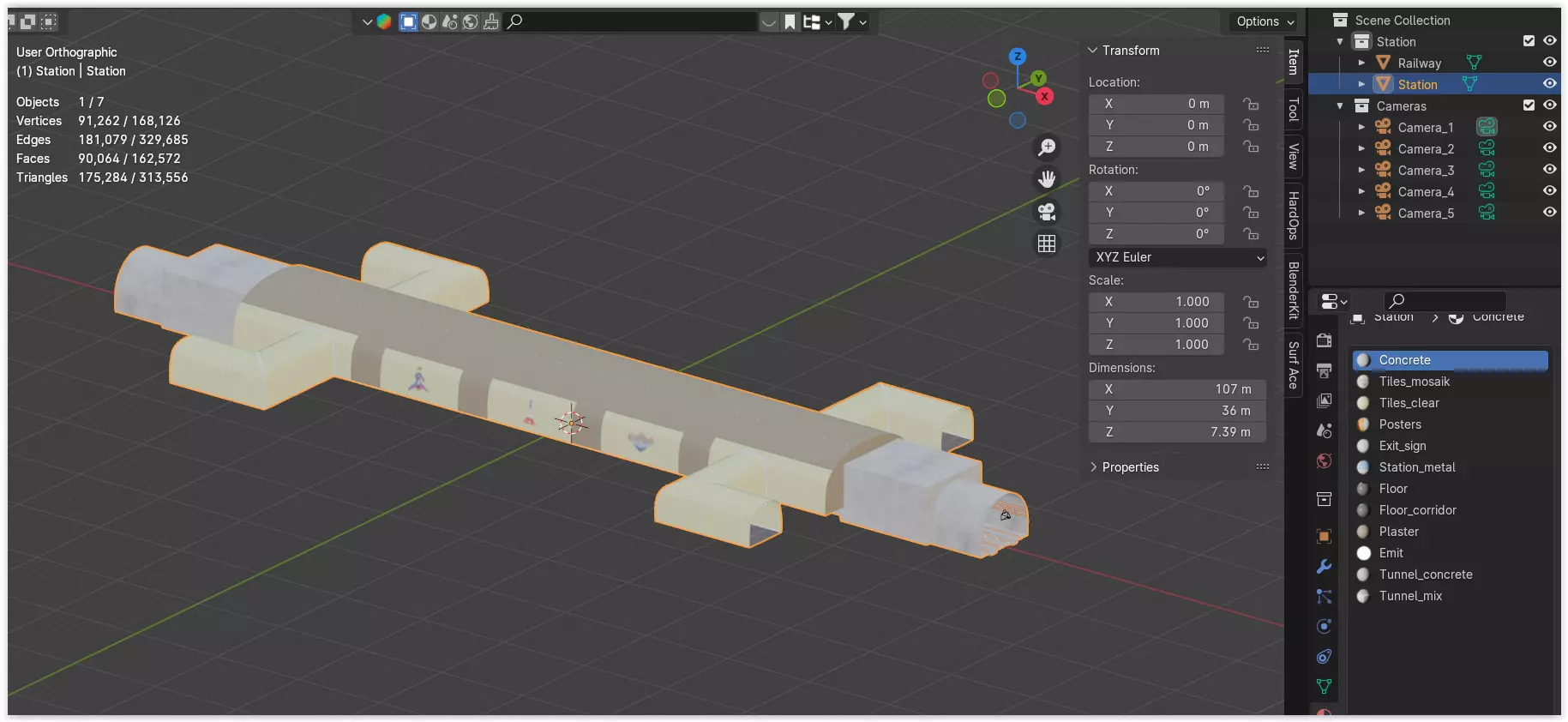This screenshot has height=722, width=1568.
Task: Switch to the HardOps sidebar tab
Action: click(x=1294, y=215)
